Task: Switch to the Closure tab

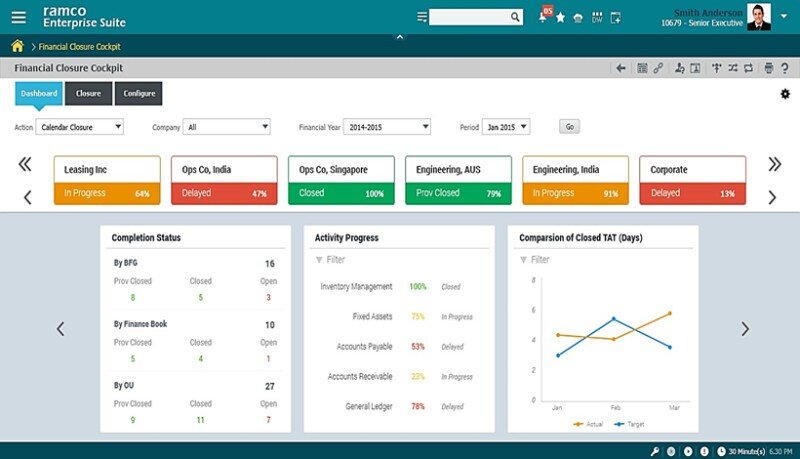Action: click(88, 93)
